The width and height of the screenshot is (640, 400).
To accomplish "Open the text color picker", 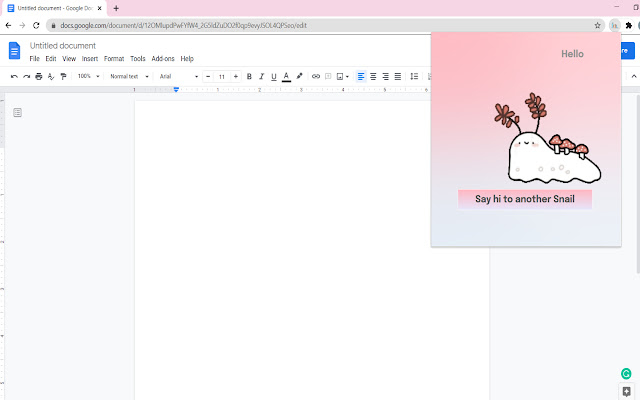I will [287, 76].
